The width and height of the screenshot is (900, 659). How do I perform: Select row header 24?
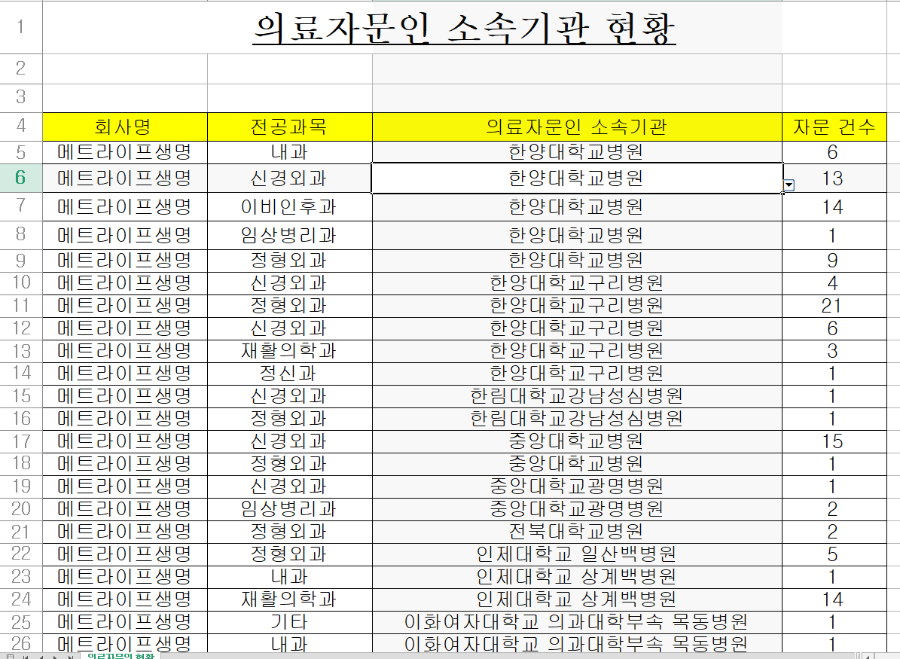[x=21, y=599]
